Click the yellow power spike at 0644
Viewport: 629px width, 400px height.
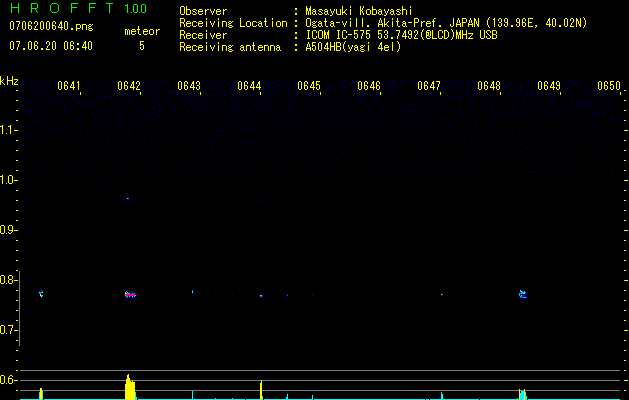pos(262,390)
